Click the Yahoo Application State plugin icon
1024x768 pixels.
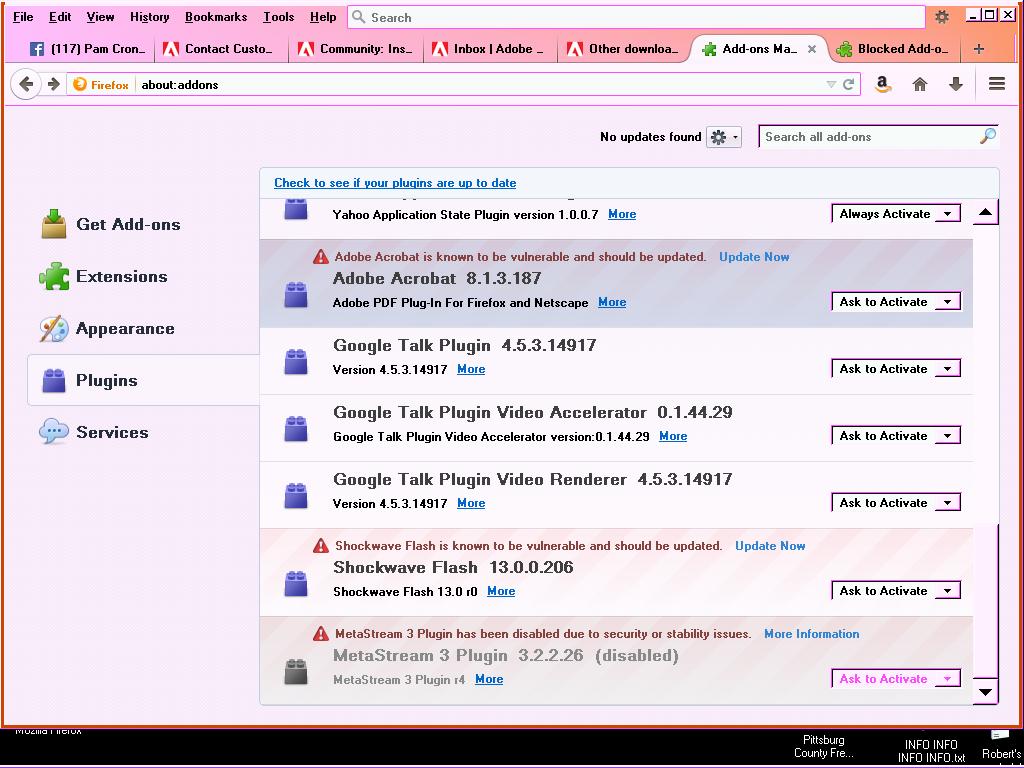pyautogui.click(x=296, y=209)
